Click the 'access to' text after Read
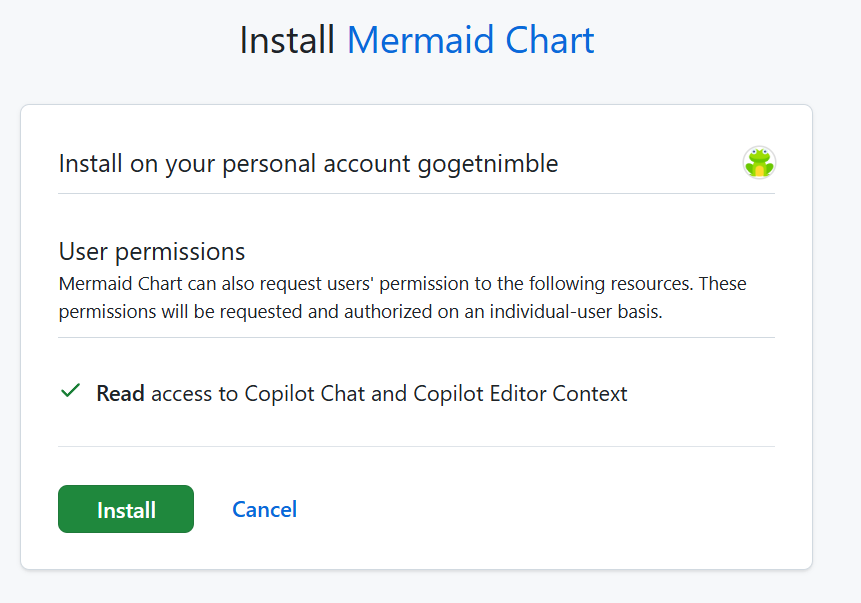Image resolution: width=861 pixels, height=603 pixels. (195, 394)
